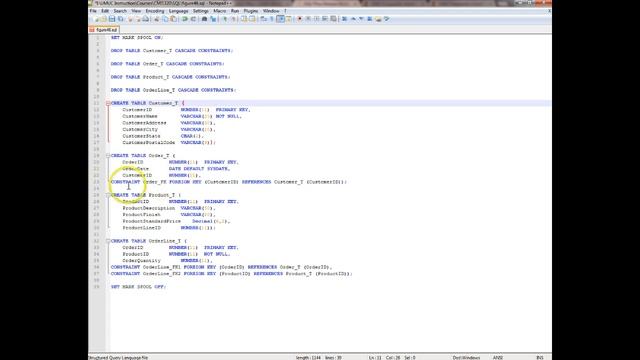This screenshot has height=360, width=640.
Task: Open the Settings menu
Action: click(200, 11)
